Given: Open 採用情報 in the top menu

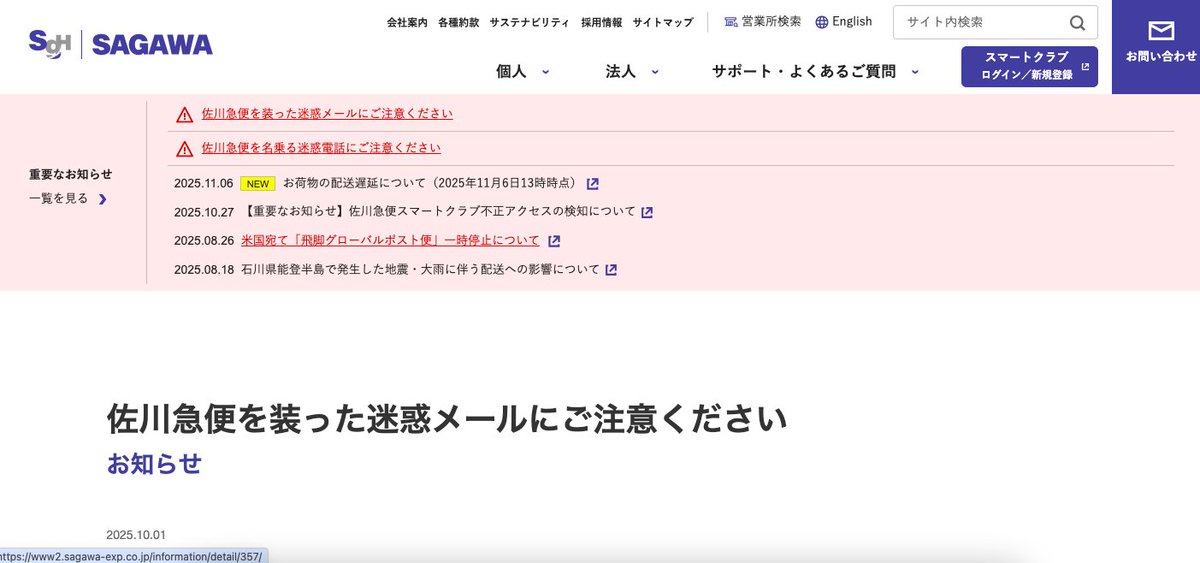Looking at the screenshot, I should click(x=601, y=22).
